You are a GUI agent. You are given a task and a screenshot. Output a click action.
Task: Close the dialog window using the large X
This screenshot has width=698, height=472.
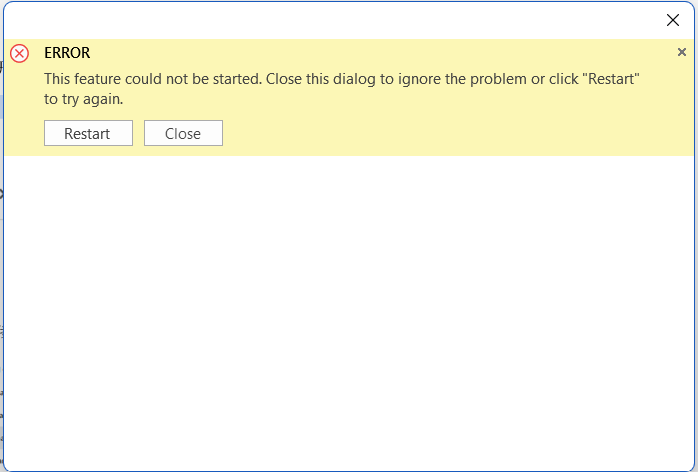click(x=673, y=20)
